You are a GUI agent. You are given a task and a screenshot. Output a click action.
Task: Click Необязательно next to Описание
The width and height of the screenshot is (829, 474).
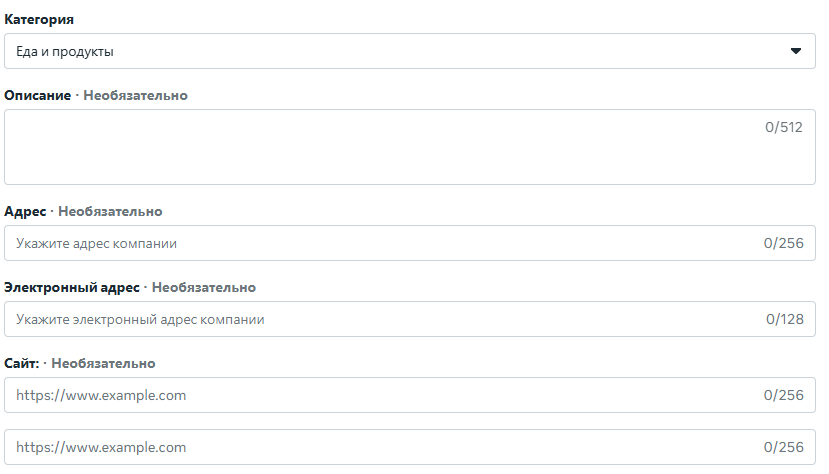(x=135, y=95)
